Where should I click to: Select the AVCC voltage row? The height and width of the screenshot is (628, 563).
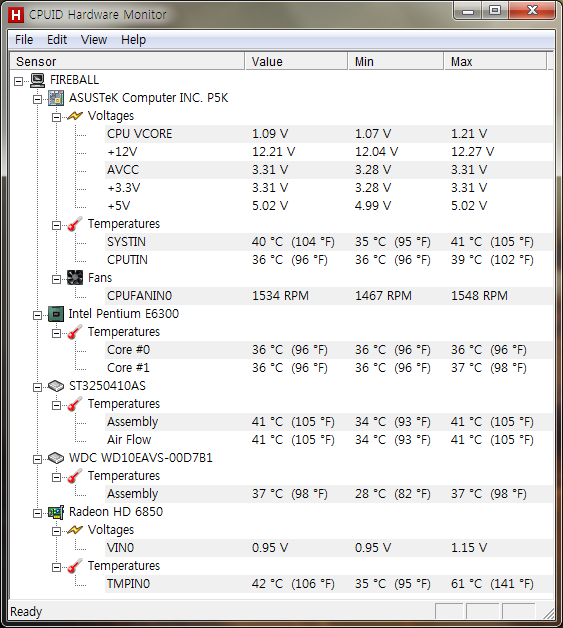[x=329, y=170]
